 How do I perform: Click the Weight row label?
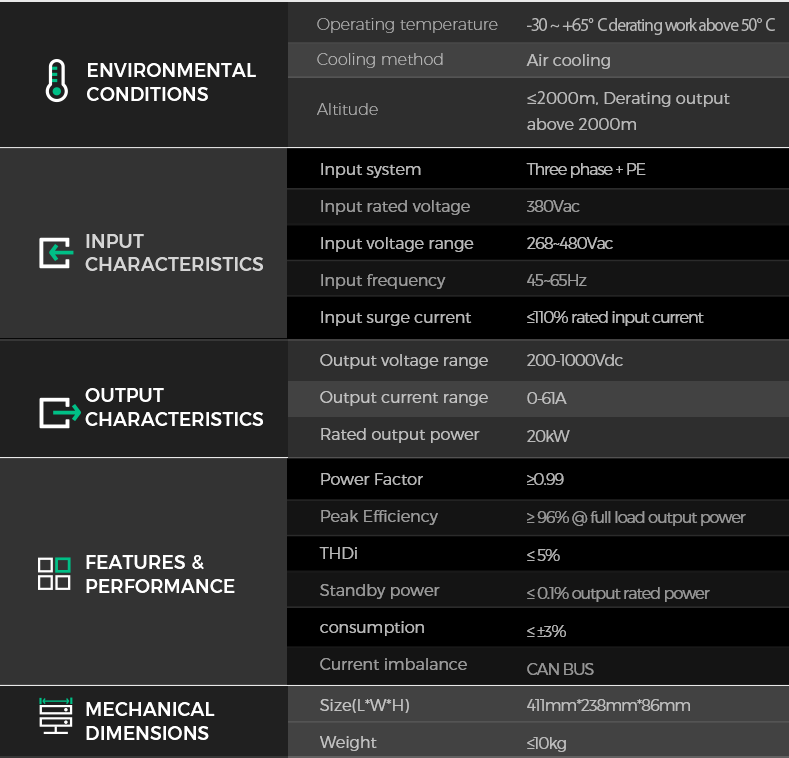[348, 742]
